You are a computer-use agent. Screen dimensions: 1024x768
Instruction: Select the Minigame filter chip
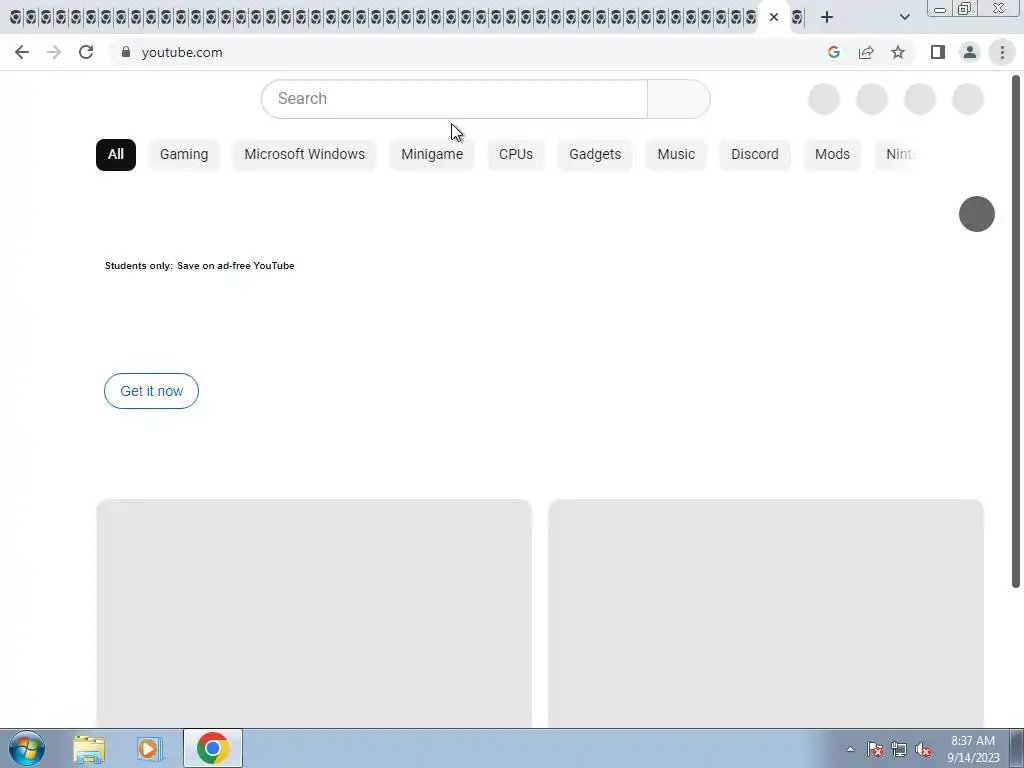pos(432,155)
